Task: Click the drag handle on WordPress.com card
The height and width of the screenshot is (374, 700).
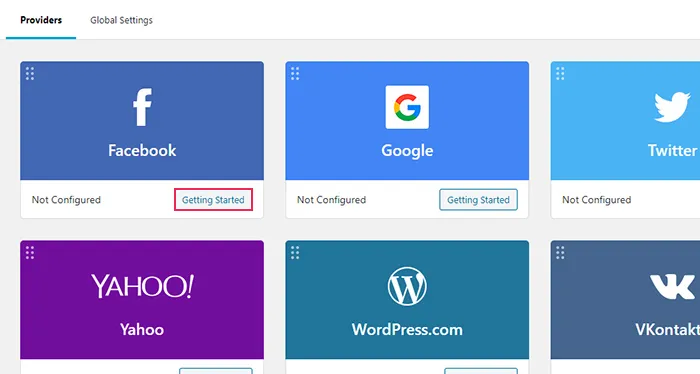Action: pos(295,253)
